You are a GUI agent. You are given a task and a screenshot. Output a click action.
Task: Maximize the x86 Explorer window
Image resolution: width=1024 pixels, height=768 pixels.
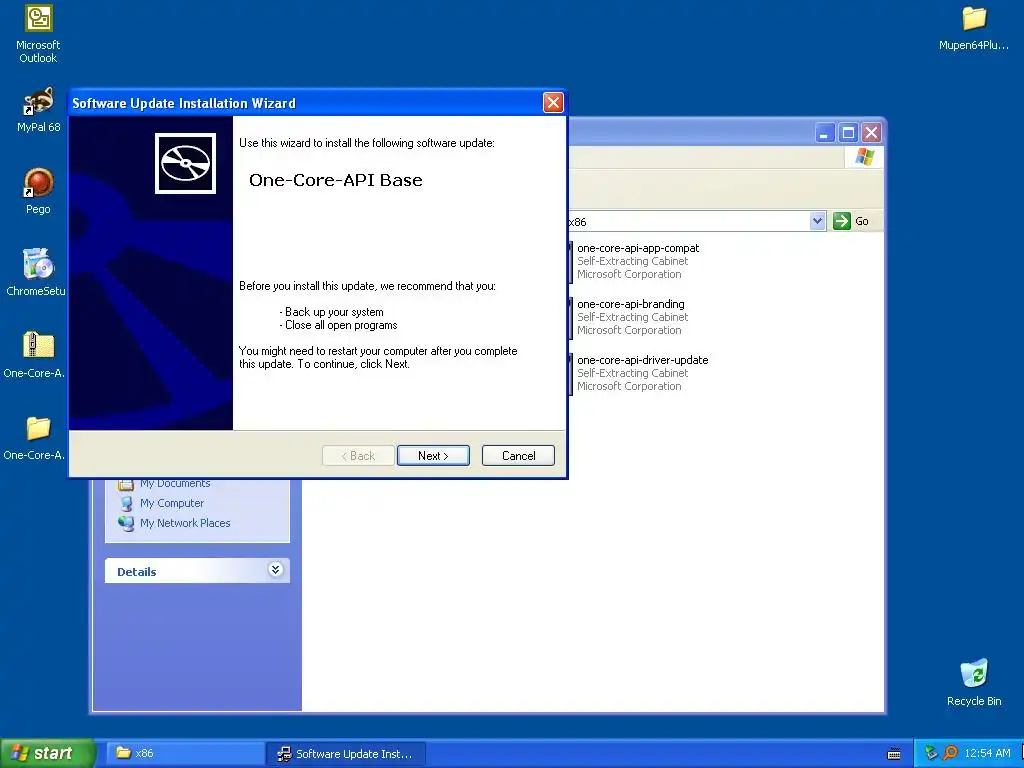click(x=848, y=133)
